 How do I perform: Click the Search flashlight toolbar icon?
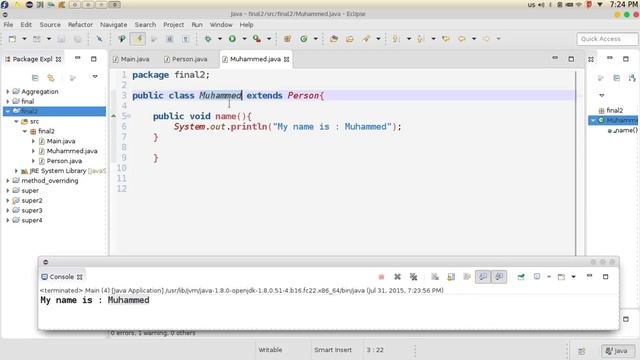click(366, 39)
